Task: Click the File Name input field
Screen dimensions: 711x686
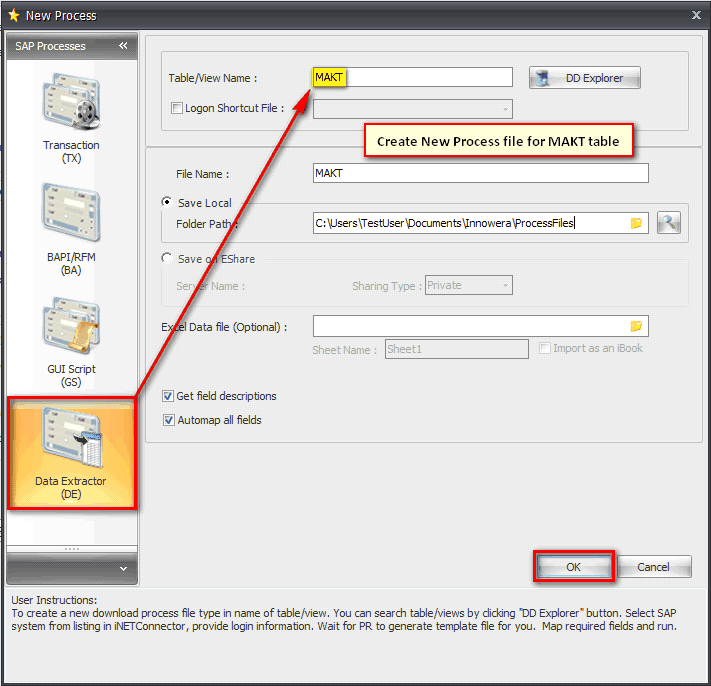Action: 480,174
